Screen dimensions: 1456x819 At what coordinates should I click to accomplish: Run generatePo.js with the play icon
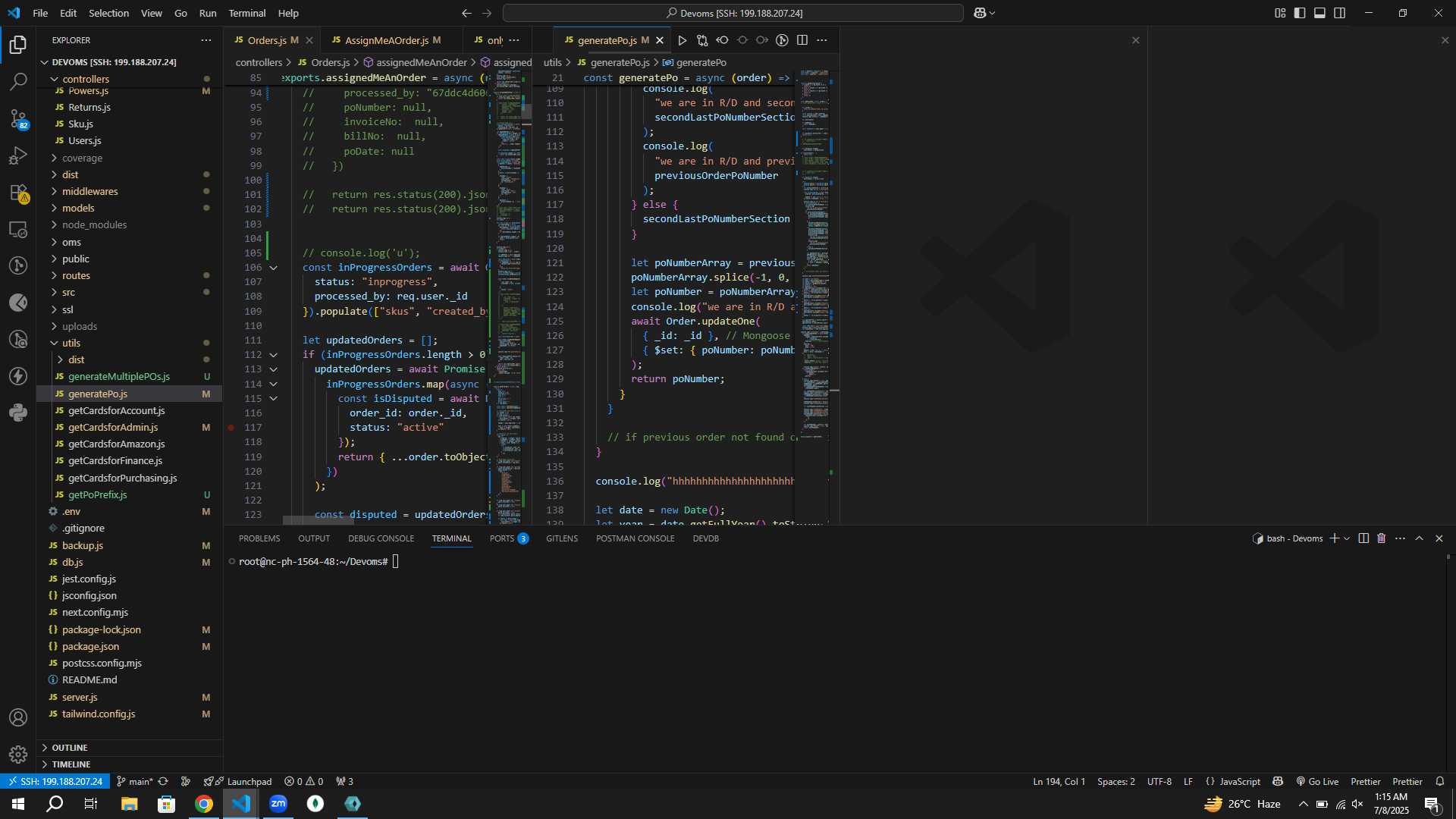click(x=682, y=40)
